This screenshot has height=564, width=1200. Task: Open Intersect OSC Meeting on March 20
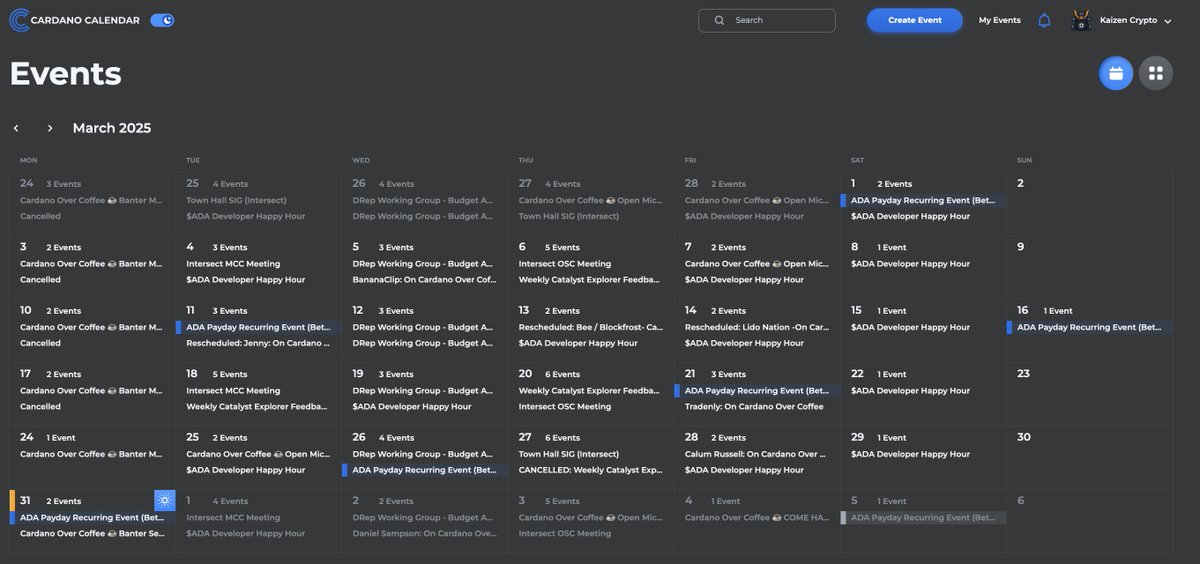[565, 407]
